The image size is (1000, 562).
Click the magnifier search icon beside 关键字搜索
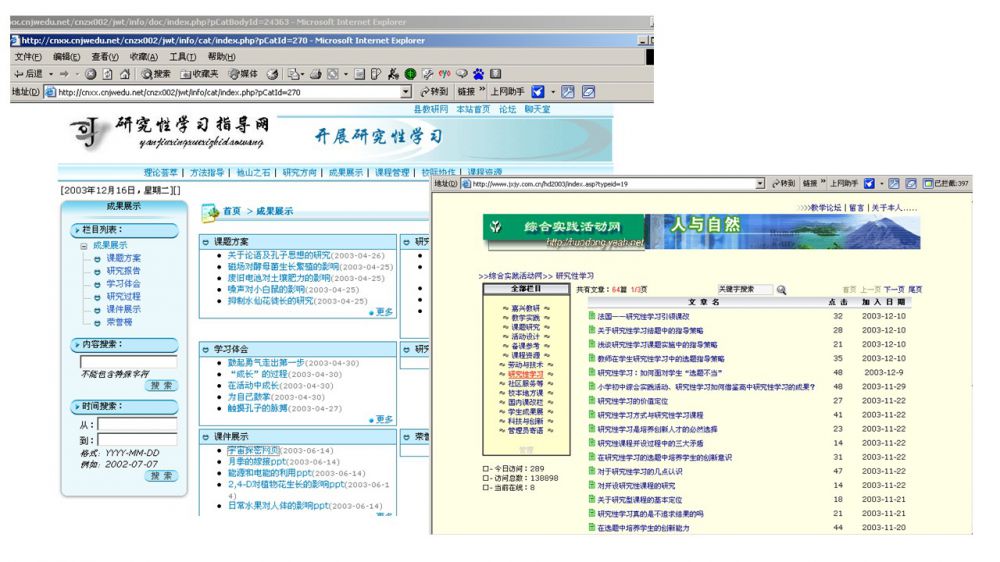pyautogui.click(x=781, y=290)
